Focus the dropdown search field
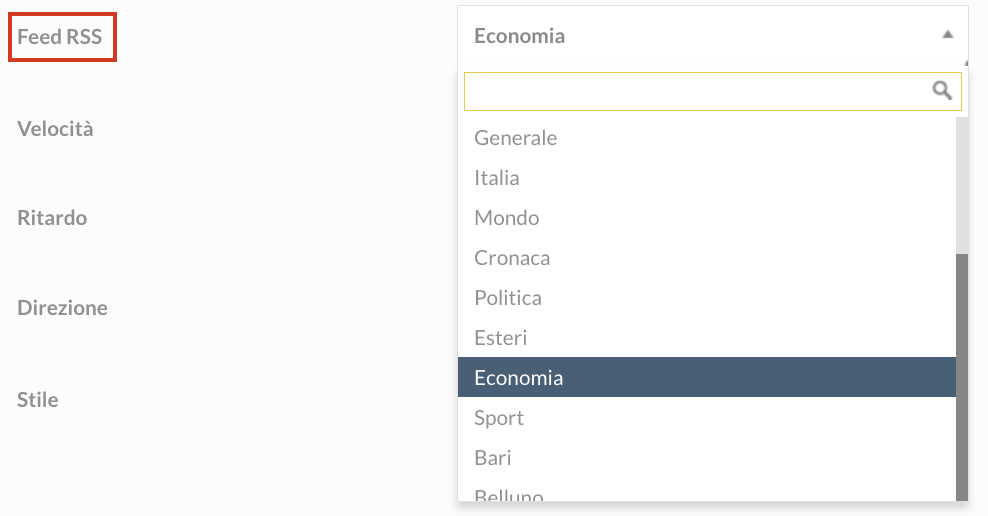988x516 pixels. coord(713,91)
